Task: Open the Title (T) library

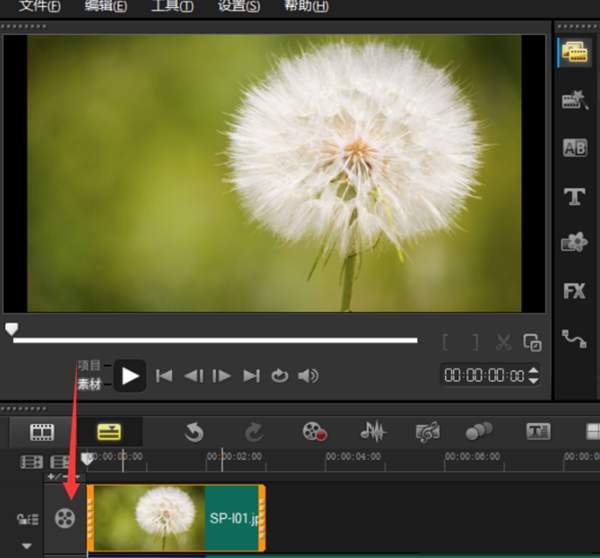Action: (x=574, y=196)
